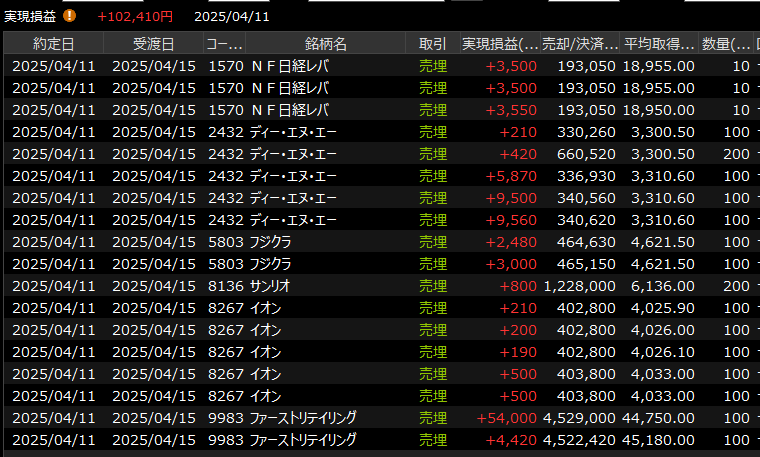Click the 取引 column header
The height and width of the screenshot is (457, 760).
pyautogui.click(x=433, y=44)
